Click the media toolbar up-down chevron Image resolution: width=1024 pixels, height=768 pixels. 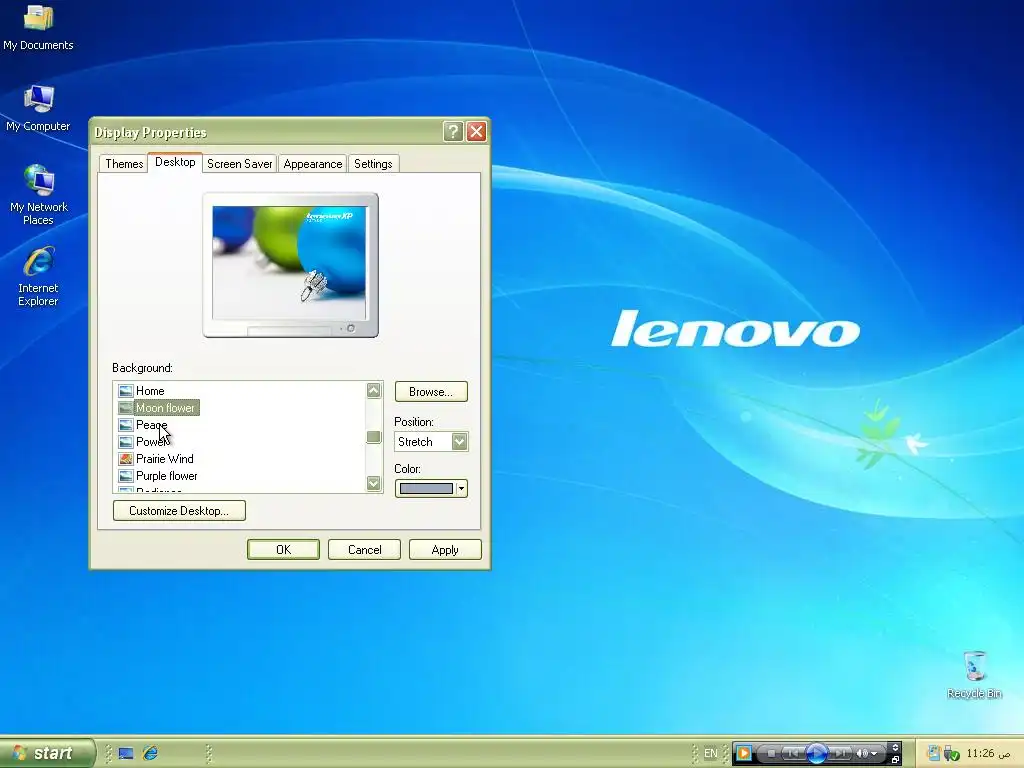(x=895, y=746)
